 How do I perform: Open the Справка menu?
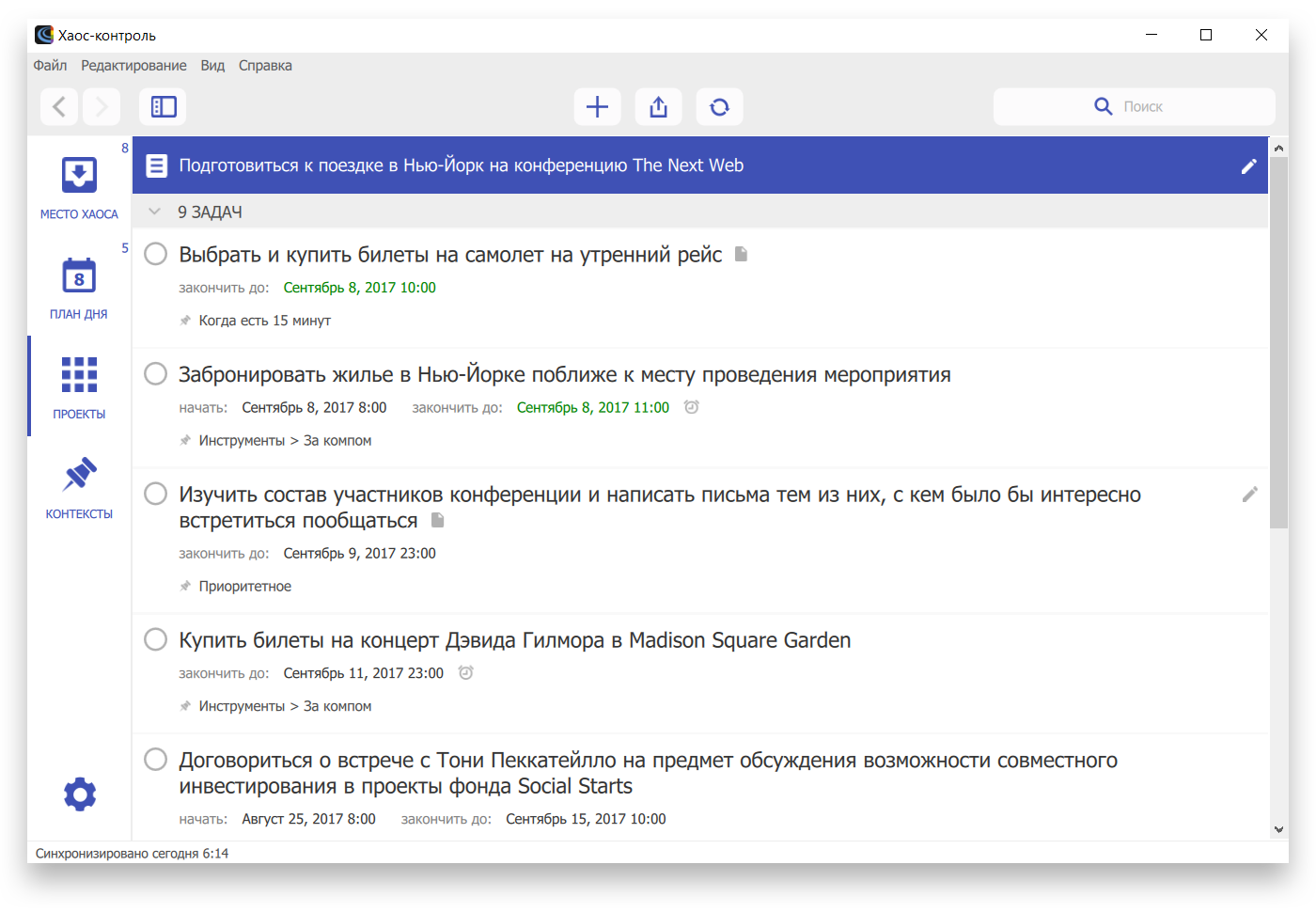pos(265,66)
